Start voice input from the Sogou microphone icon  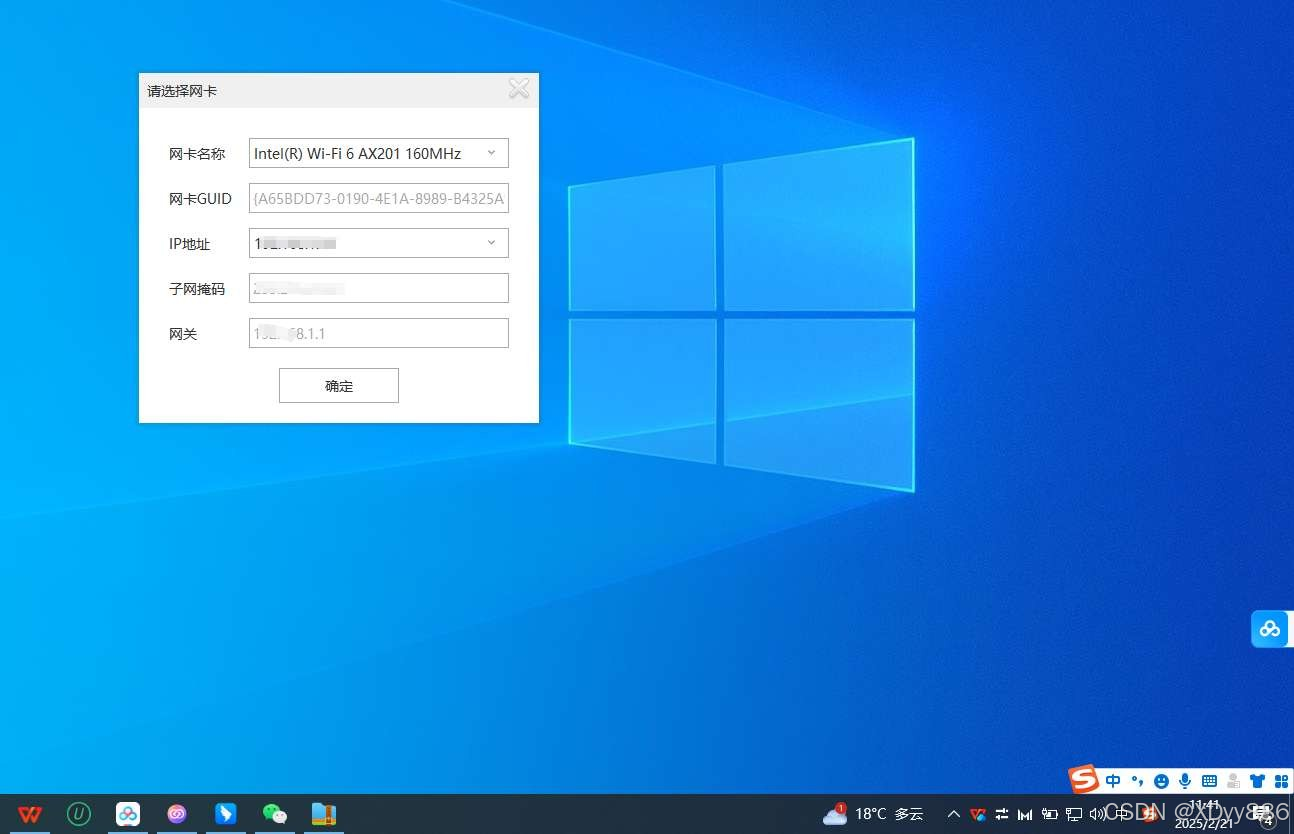(x=1185, y=781)
